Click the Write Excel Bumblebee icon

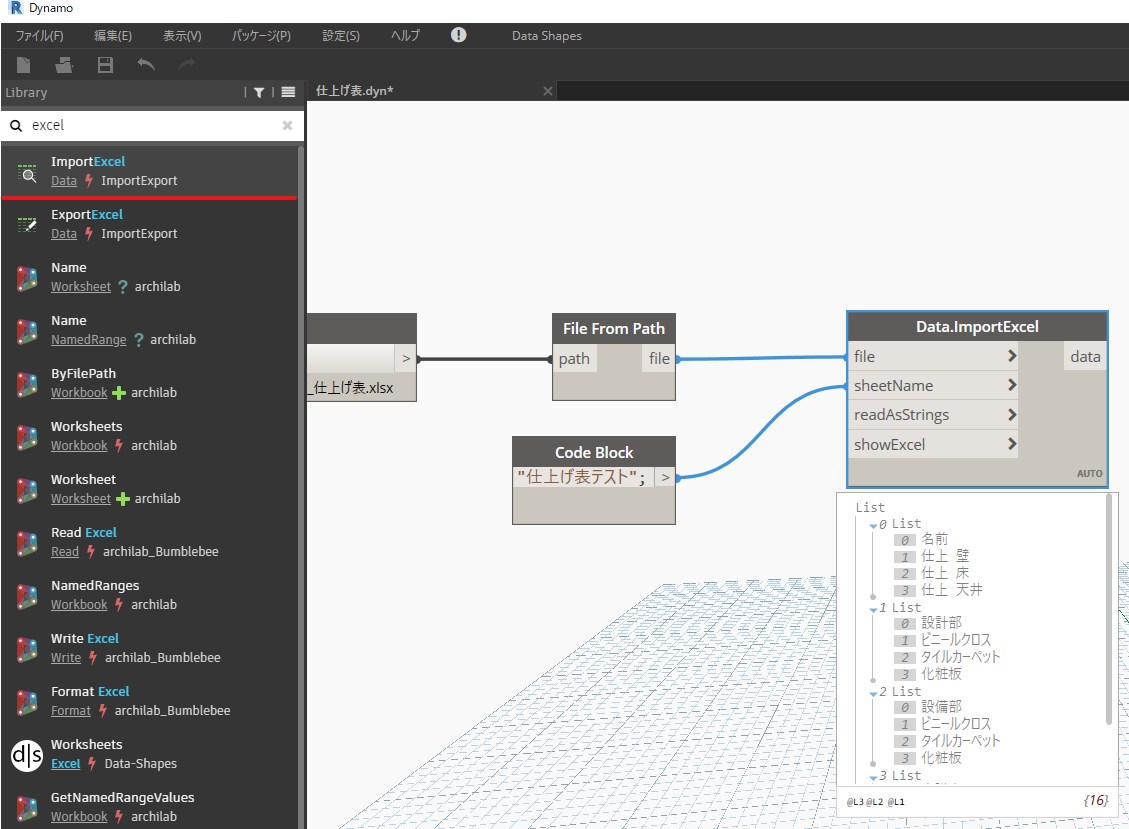tap(27, 648)
